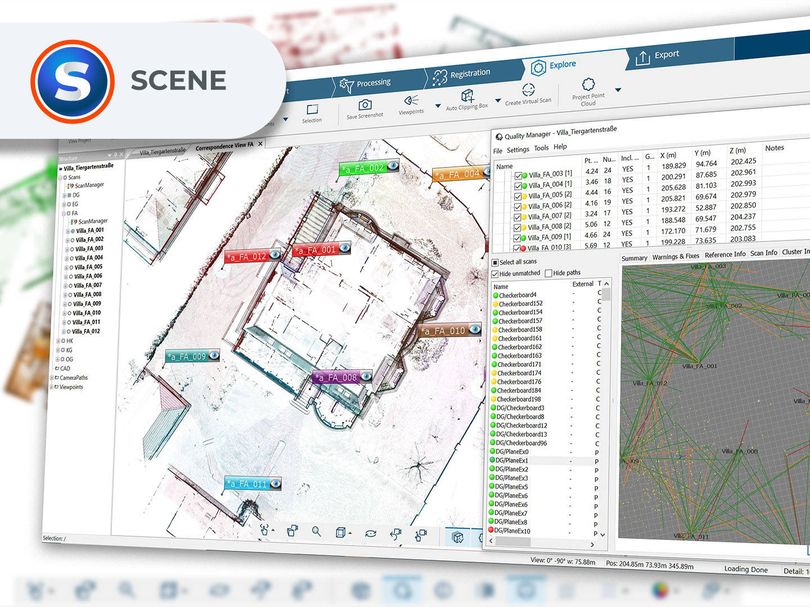Check the Select all scans checkbox
810x607 pixels.
(x=495, y=262)
